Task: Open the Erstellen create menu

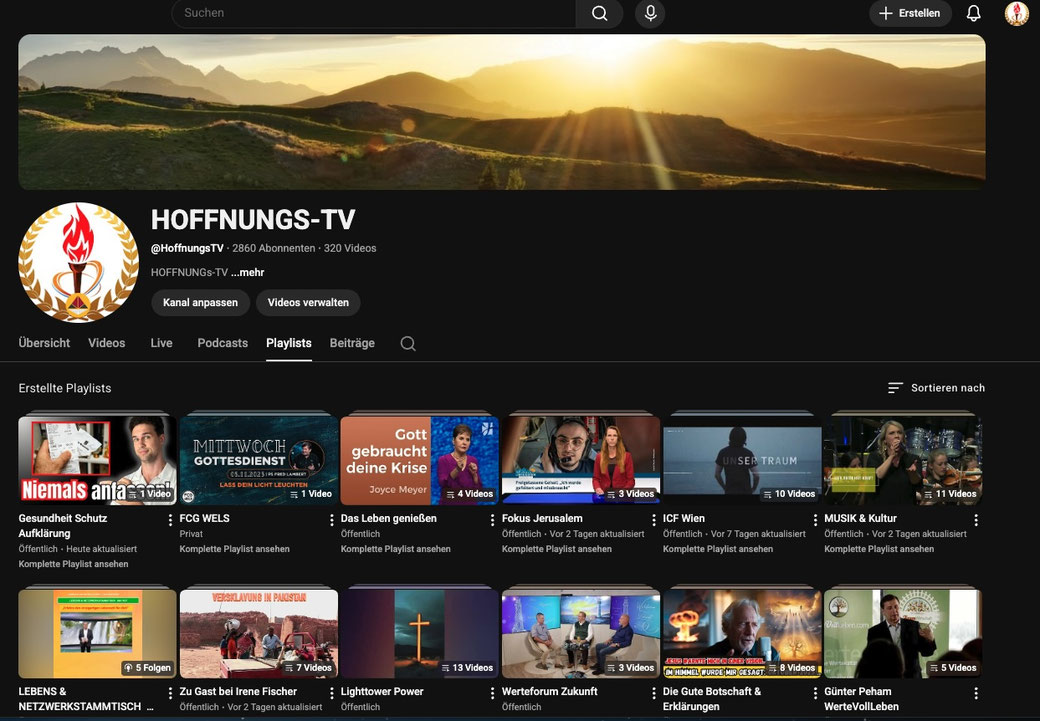Action: [909, 14]
